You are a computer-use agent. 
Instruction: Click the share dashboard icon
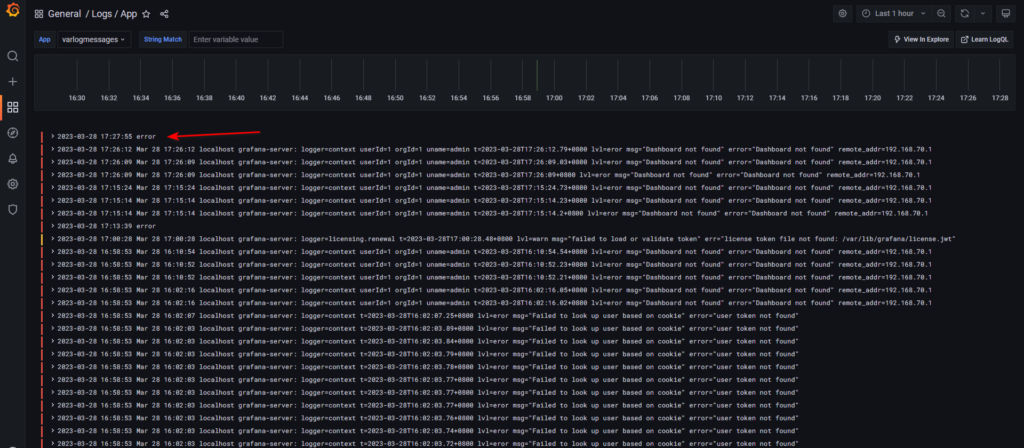tap(164, 15)
